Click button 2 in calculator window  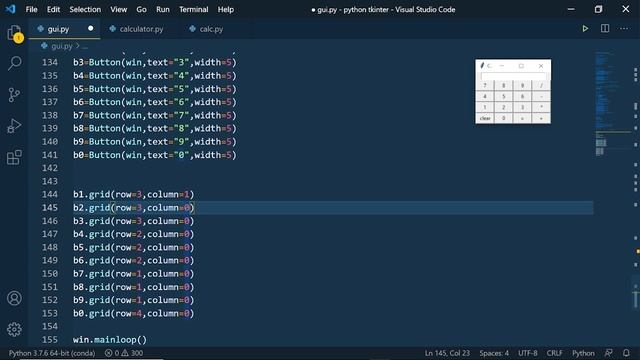(504, 107)
